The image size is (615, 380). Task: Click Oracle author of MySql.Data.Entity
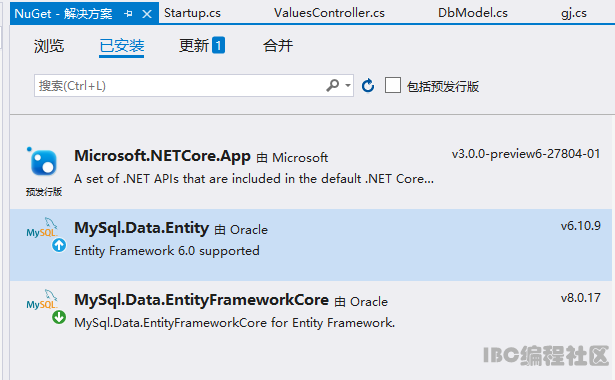[249, 230]
